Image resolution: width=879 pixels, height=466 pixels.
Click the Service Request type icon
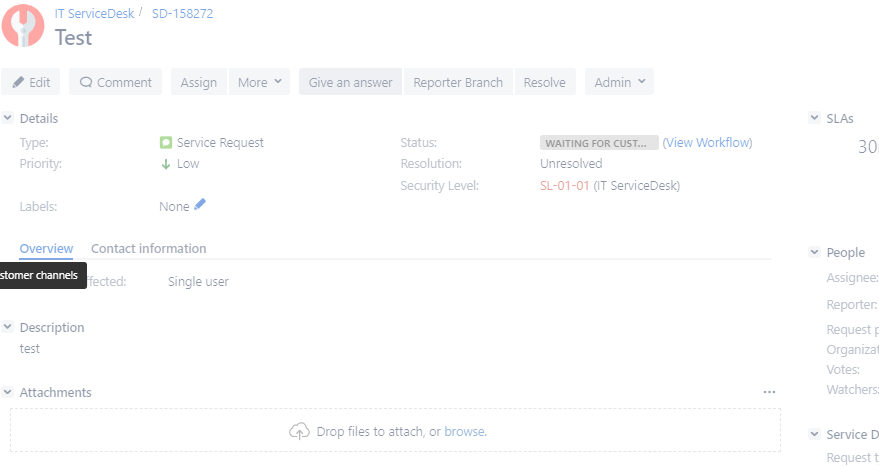pos(166,142)
